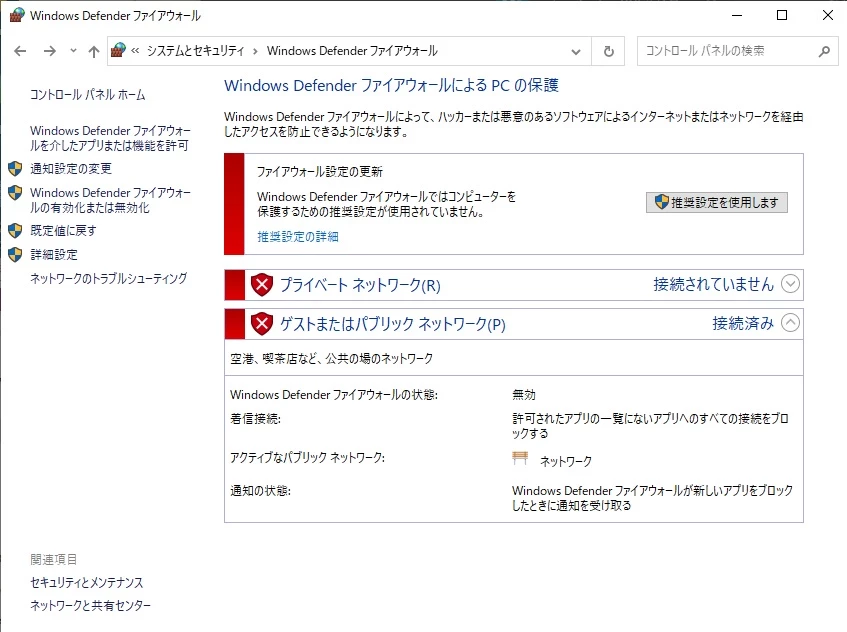
Task: Minimize the firewall window
Action: click(737, 15)
